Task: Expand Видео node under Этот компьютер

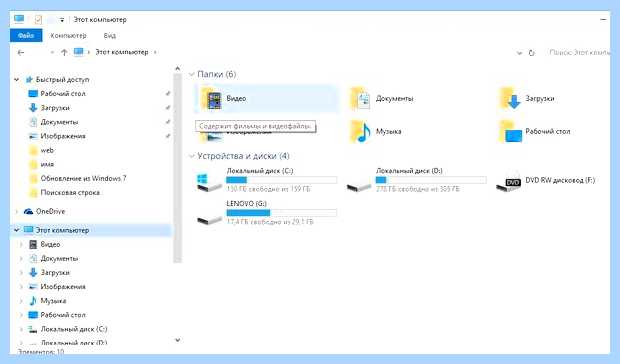Action: 21,244
